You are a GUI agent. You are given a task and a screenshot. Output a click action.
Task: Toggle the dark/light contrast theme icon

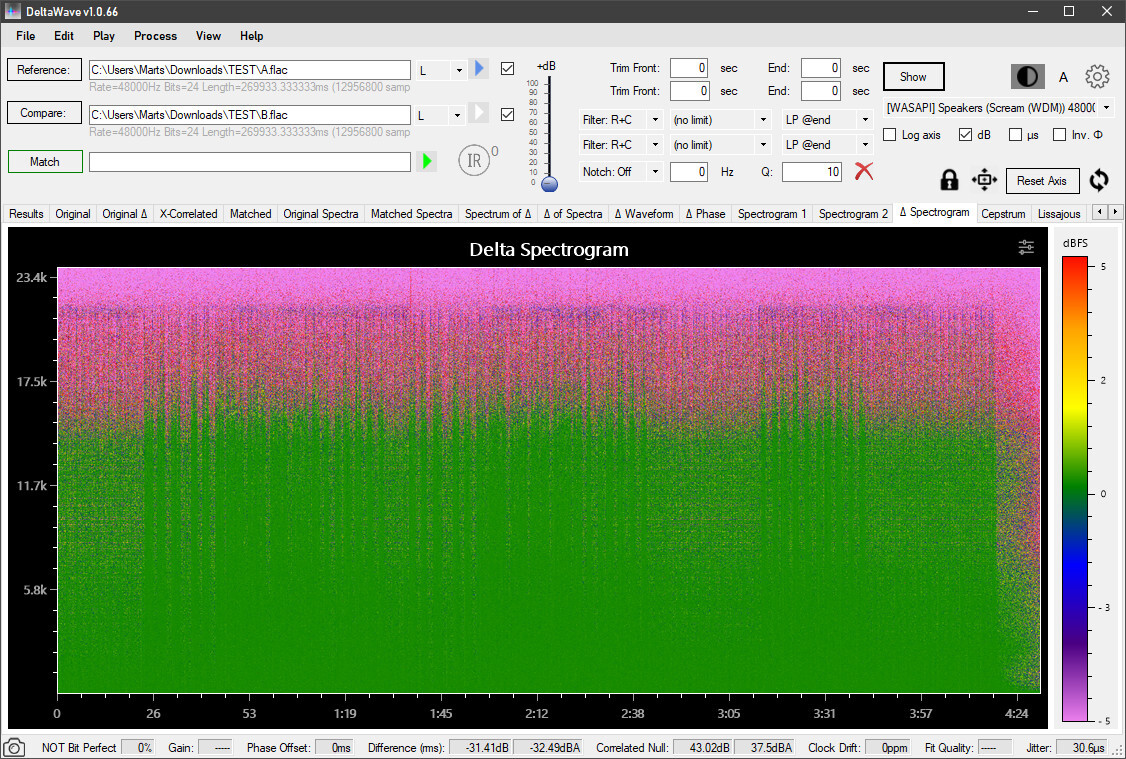tap(1028, 77)
